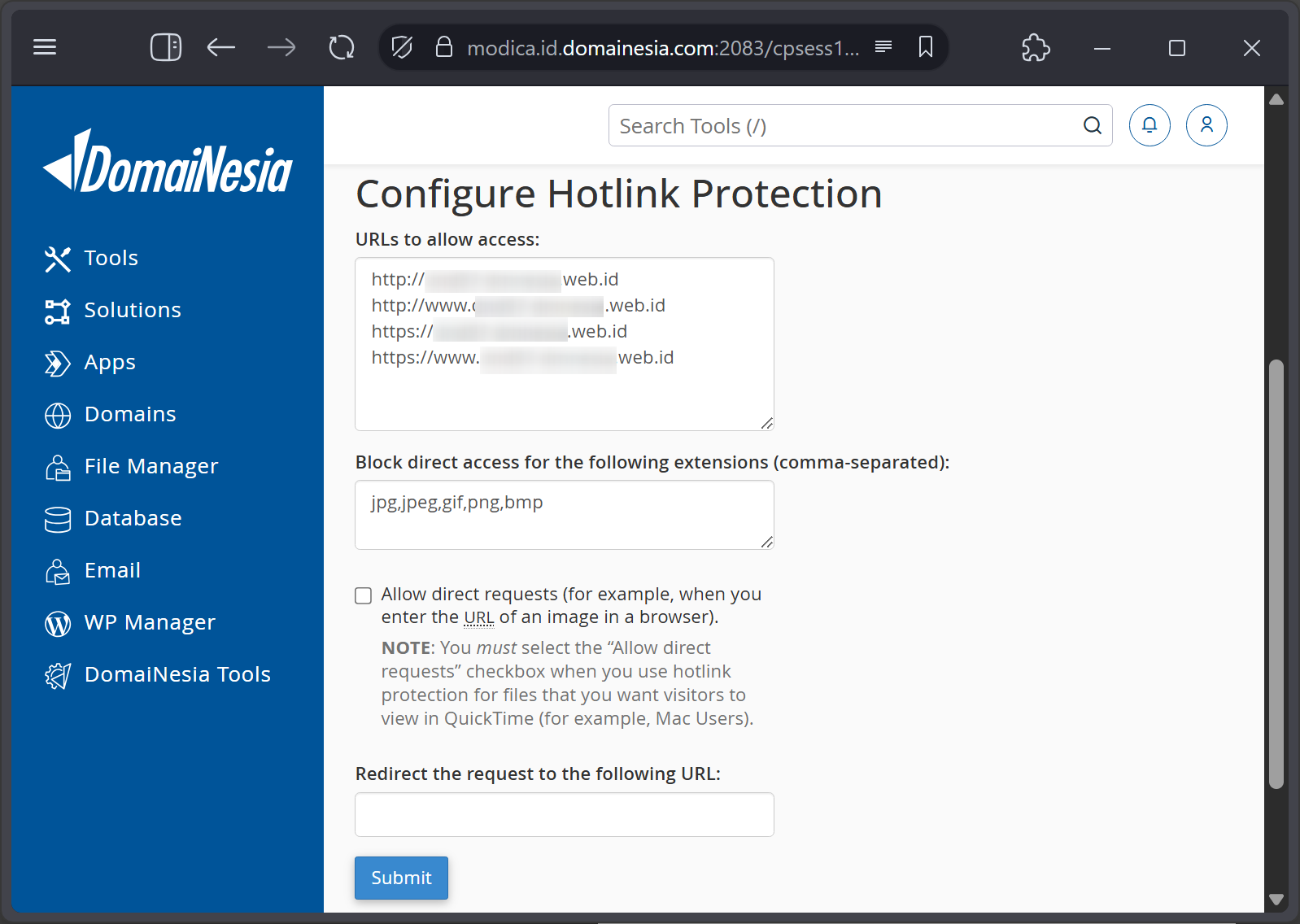Image resolution: width=1300 pixels, height=924 pixels.
Task: Click the DomaiNesia logo
Action: 168,161
